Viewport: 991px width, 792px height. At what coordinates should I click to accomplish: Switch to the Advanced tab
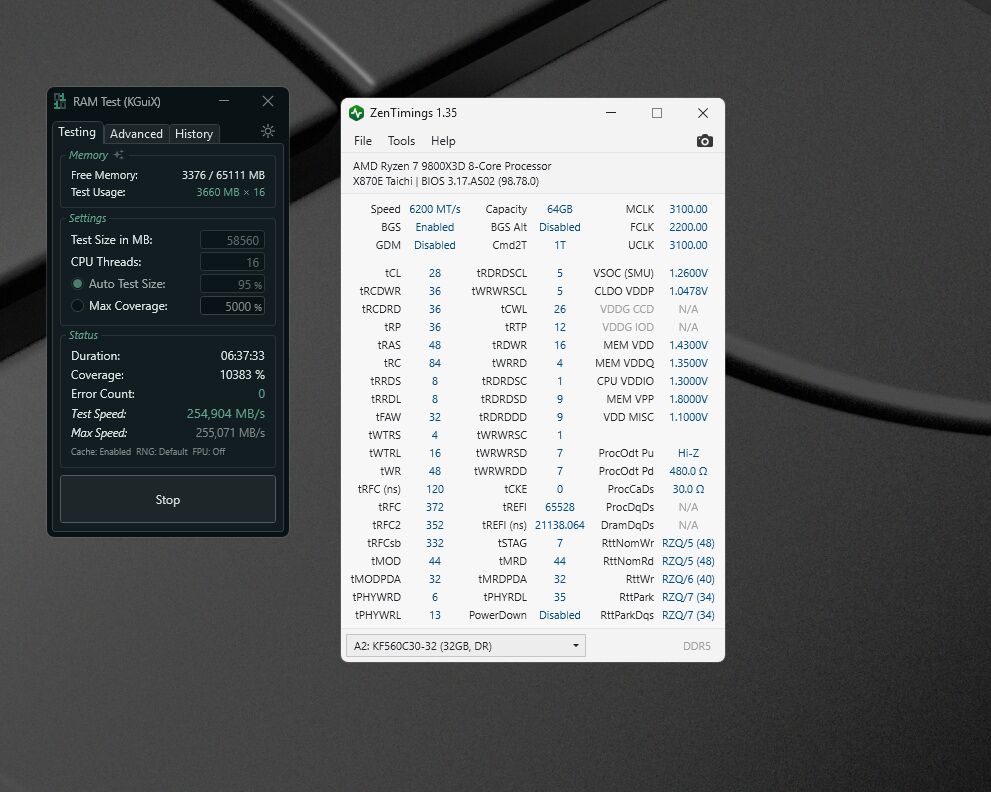pos(136,133)
